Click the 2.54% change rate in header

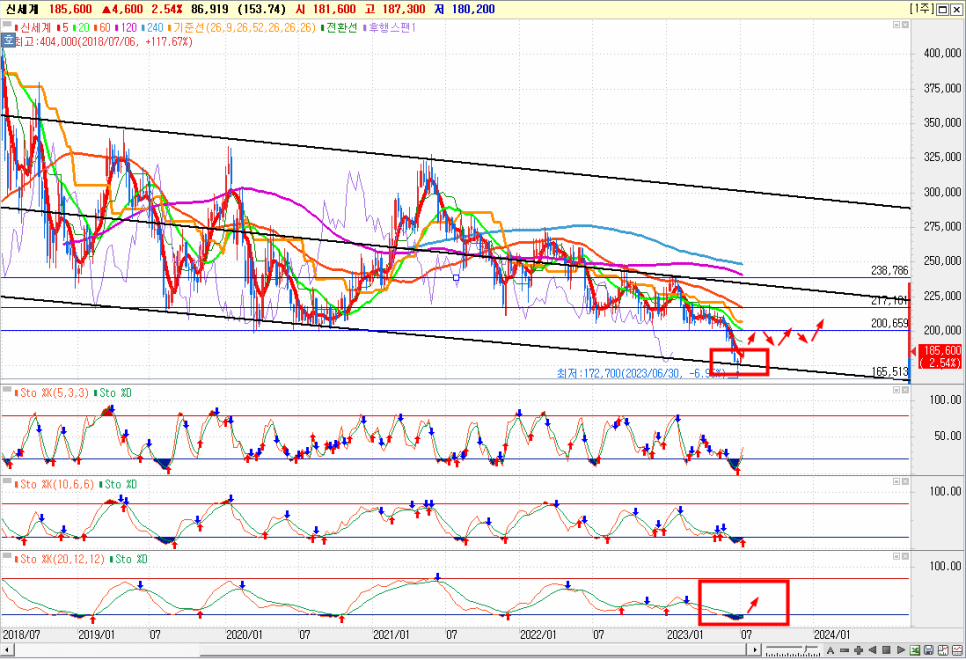tap(168, 9)
